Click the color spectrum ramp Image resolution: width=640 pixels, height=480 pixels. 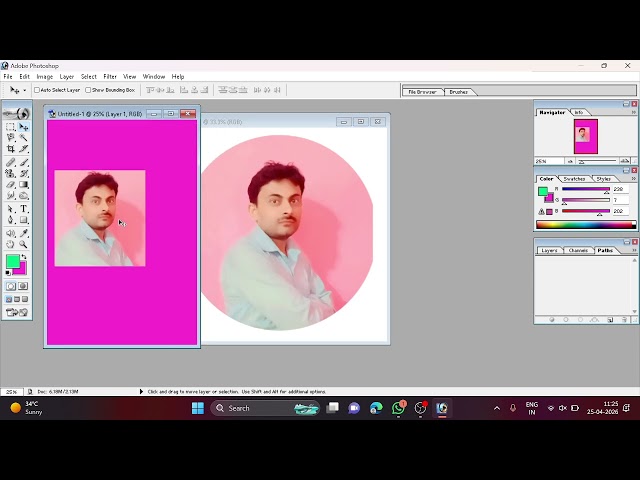[586, 224]
